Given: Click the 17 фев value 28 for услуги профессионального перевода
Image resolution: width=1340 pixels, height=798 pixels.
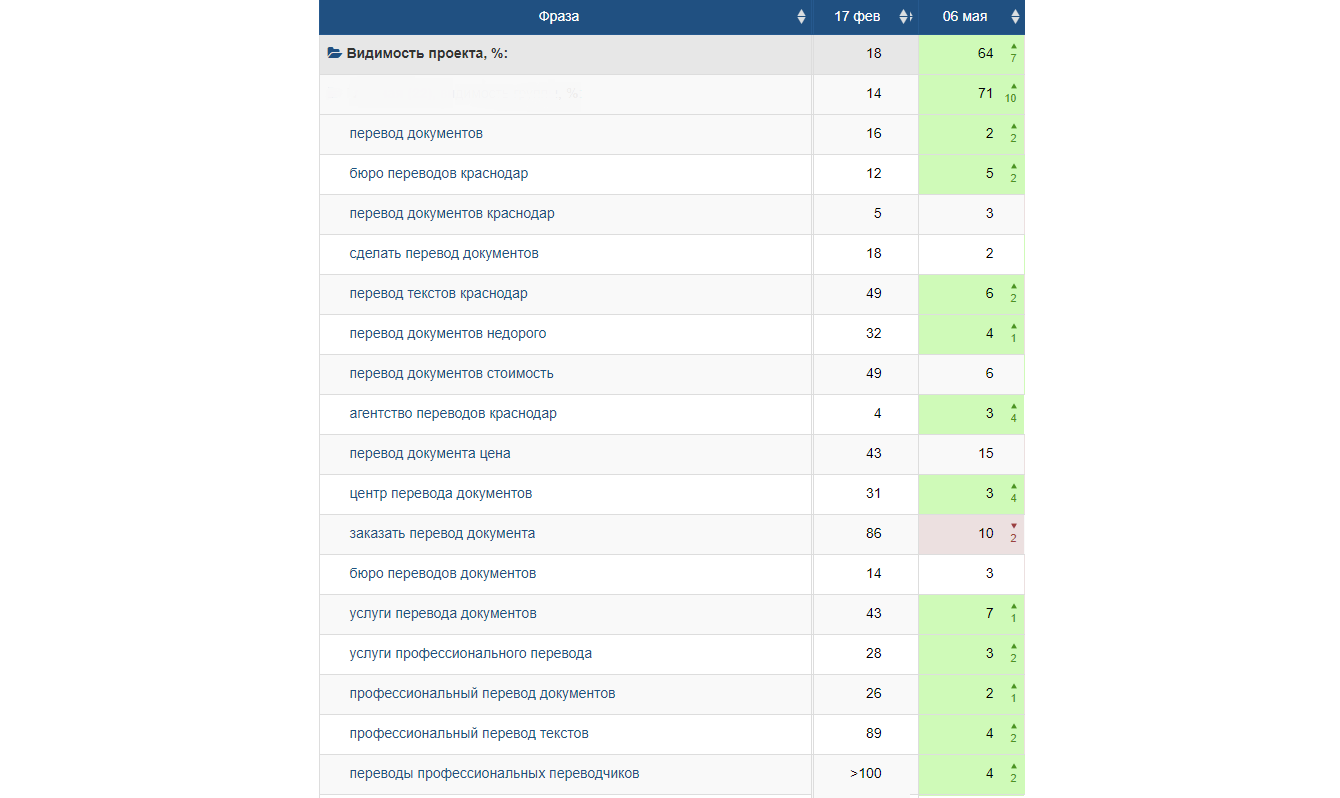Looking at the screenshot, I should tap(874, 654).
